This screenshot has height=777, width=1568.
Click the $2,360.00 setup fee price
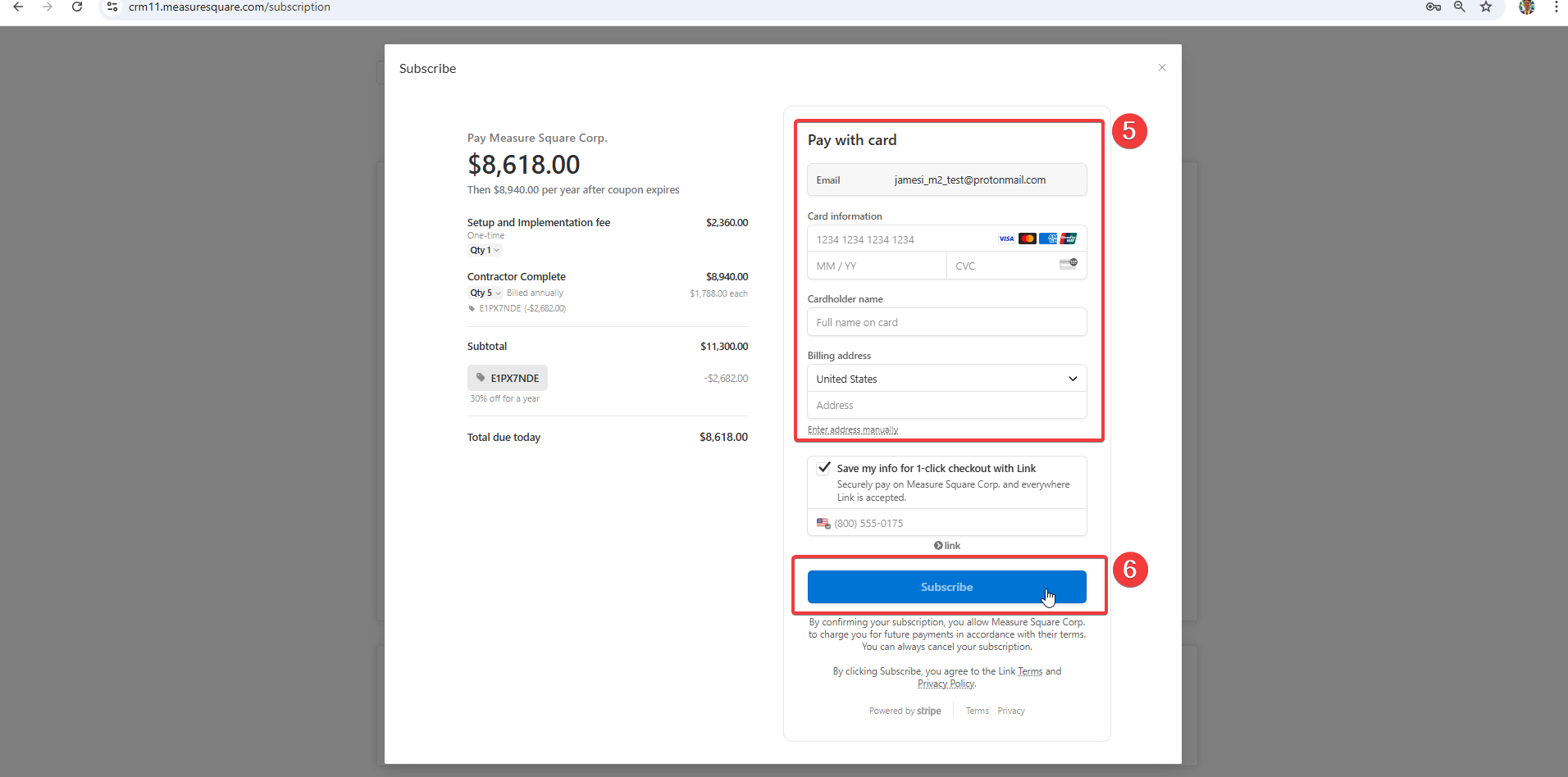727,222
